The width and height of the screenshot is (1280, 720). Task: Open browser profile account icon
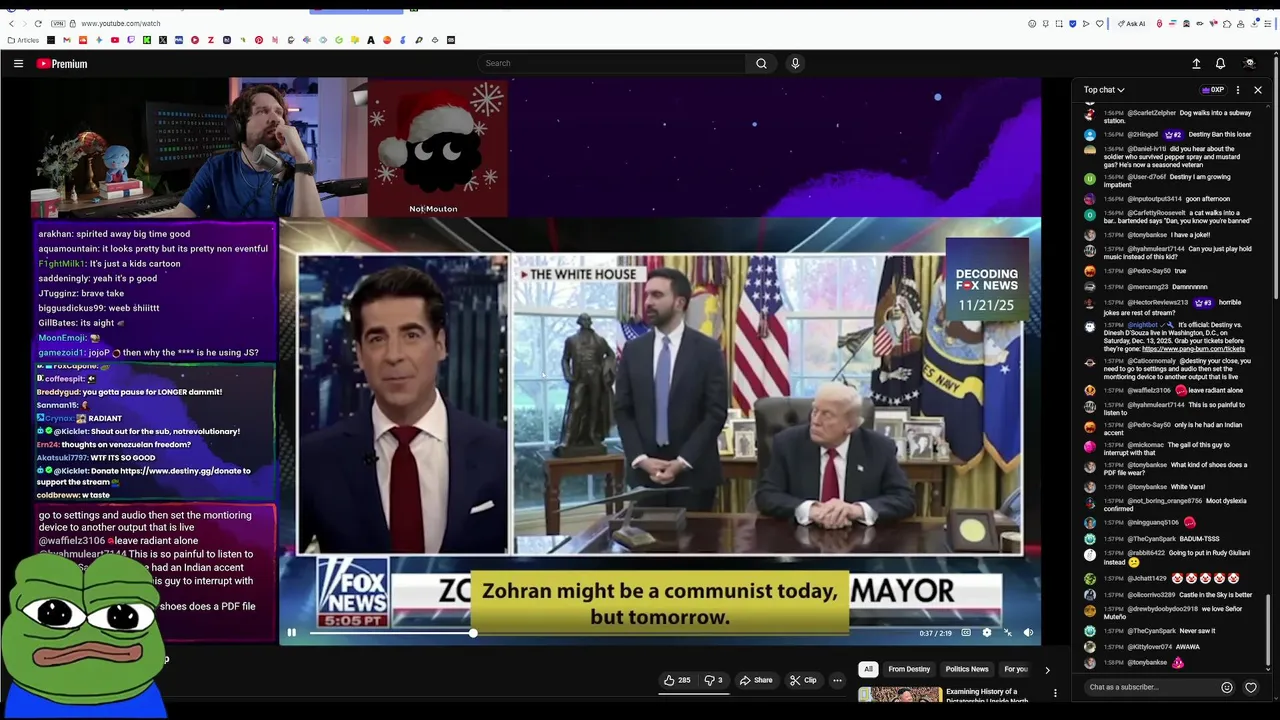click(1240, 23)
